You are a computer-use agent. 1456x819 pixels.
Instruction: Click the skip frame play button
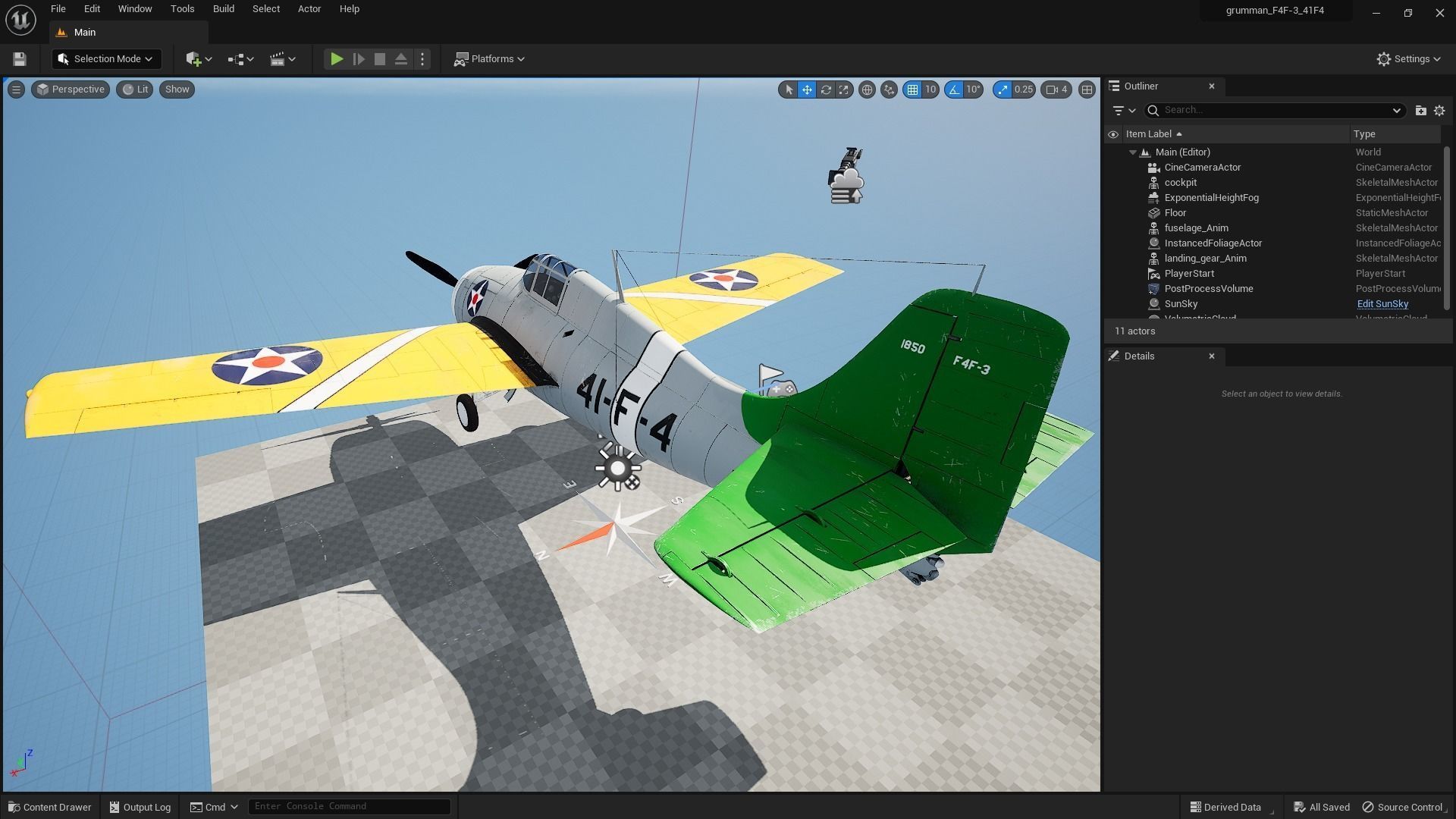[x=359, y=59]
